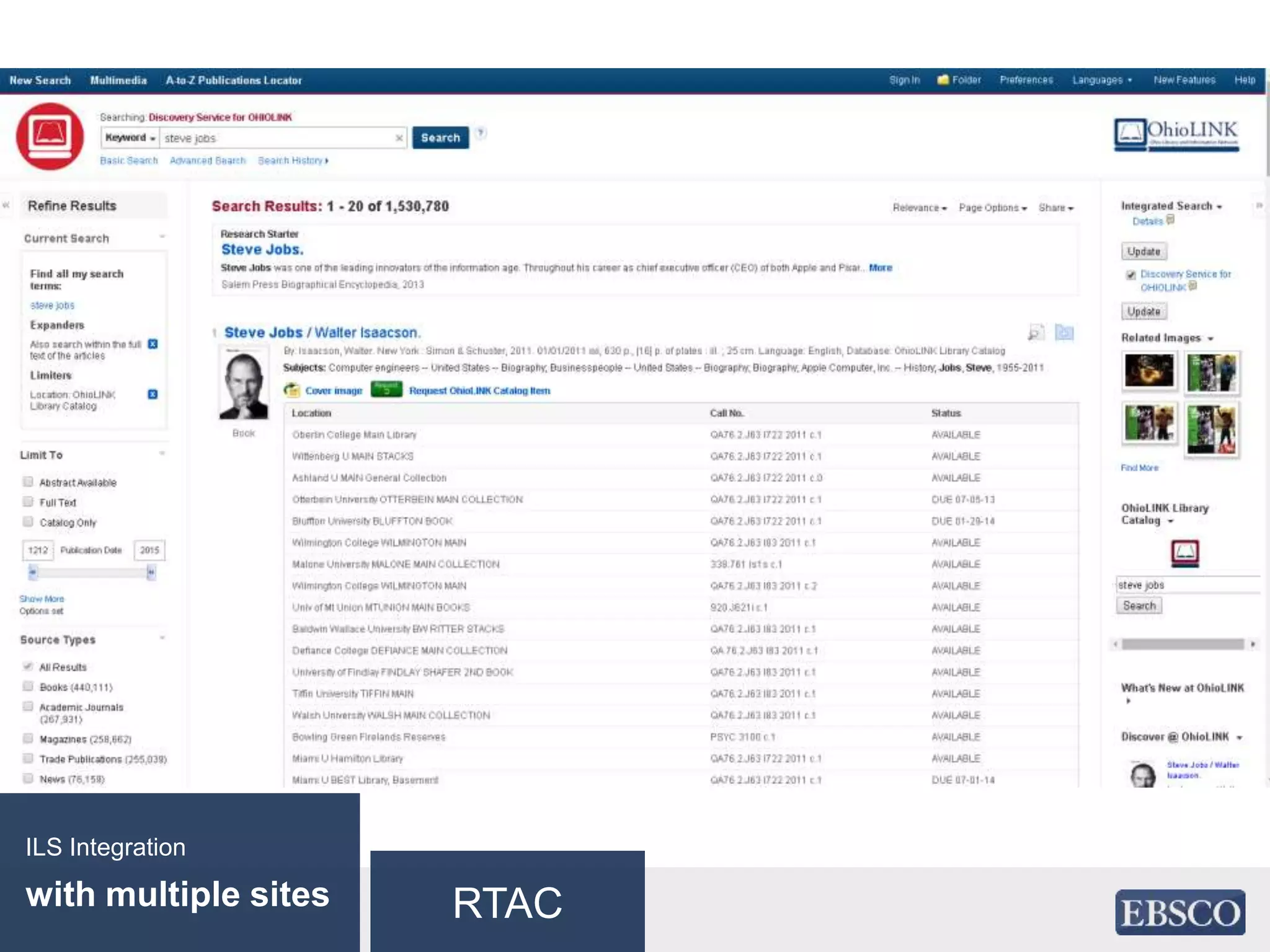Select the Books source type checkbox

coord(28,686)
